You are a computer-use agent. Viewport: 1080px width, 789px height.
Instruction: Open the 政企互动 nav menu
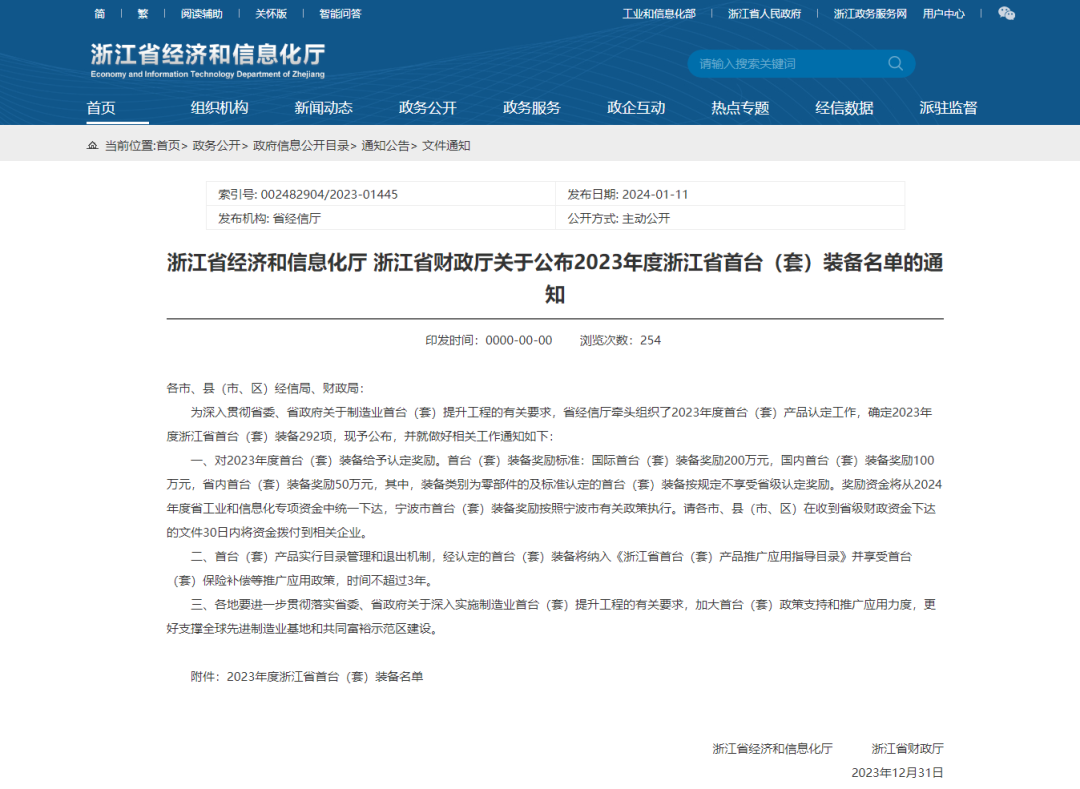tap(636, 107)
